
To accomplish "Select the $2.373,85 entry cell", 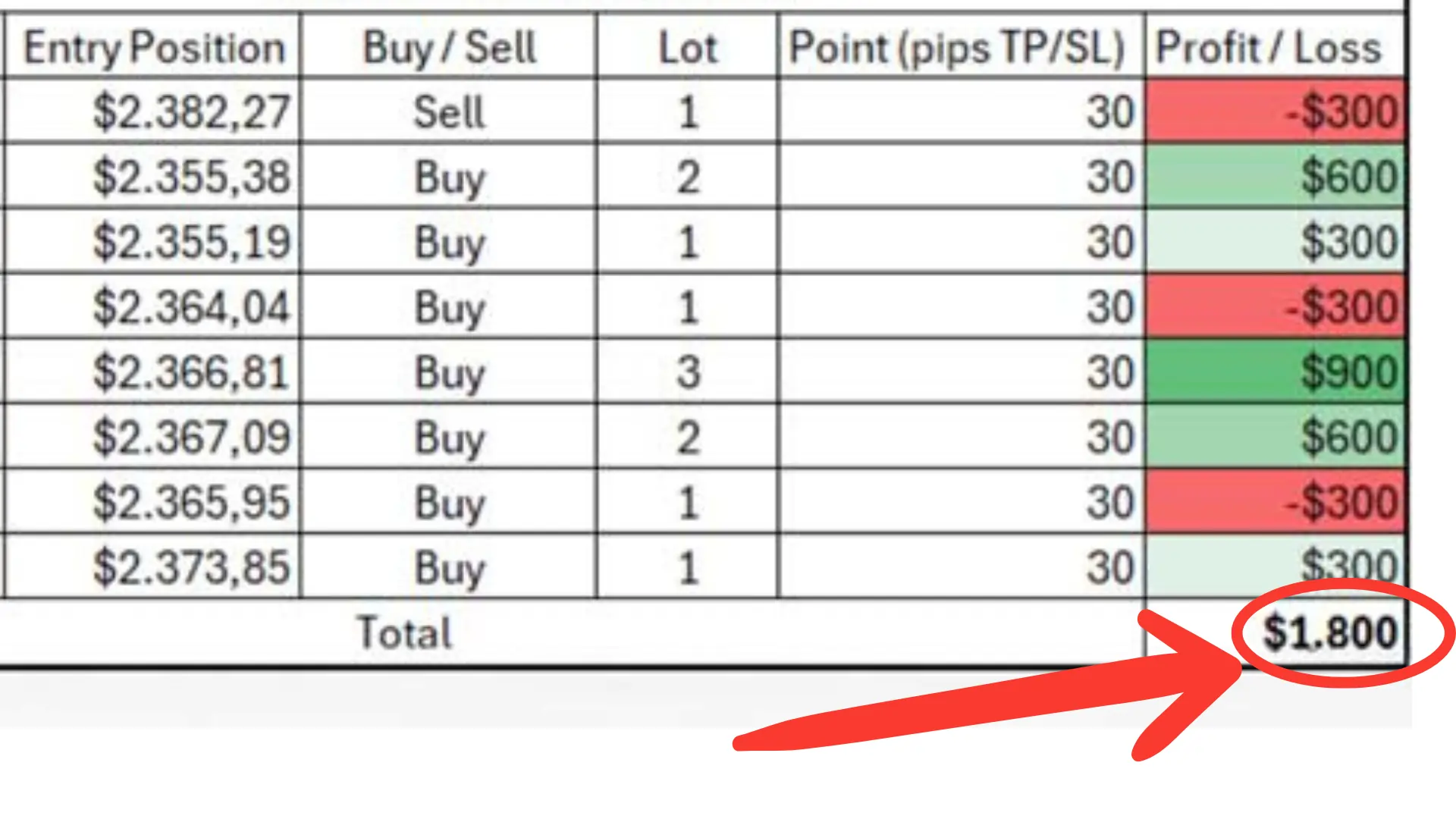I will click(x=152, y=566).
